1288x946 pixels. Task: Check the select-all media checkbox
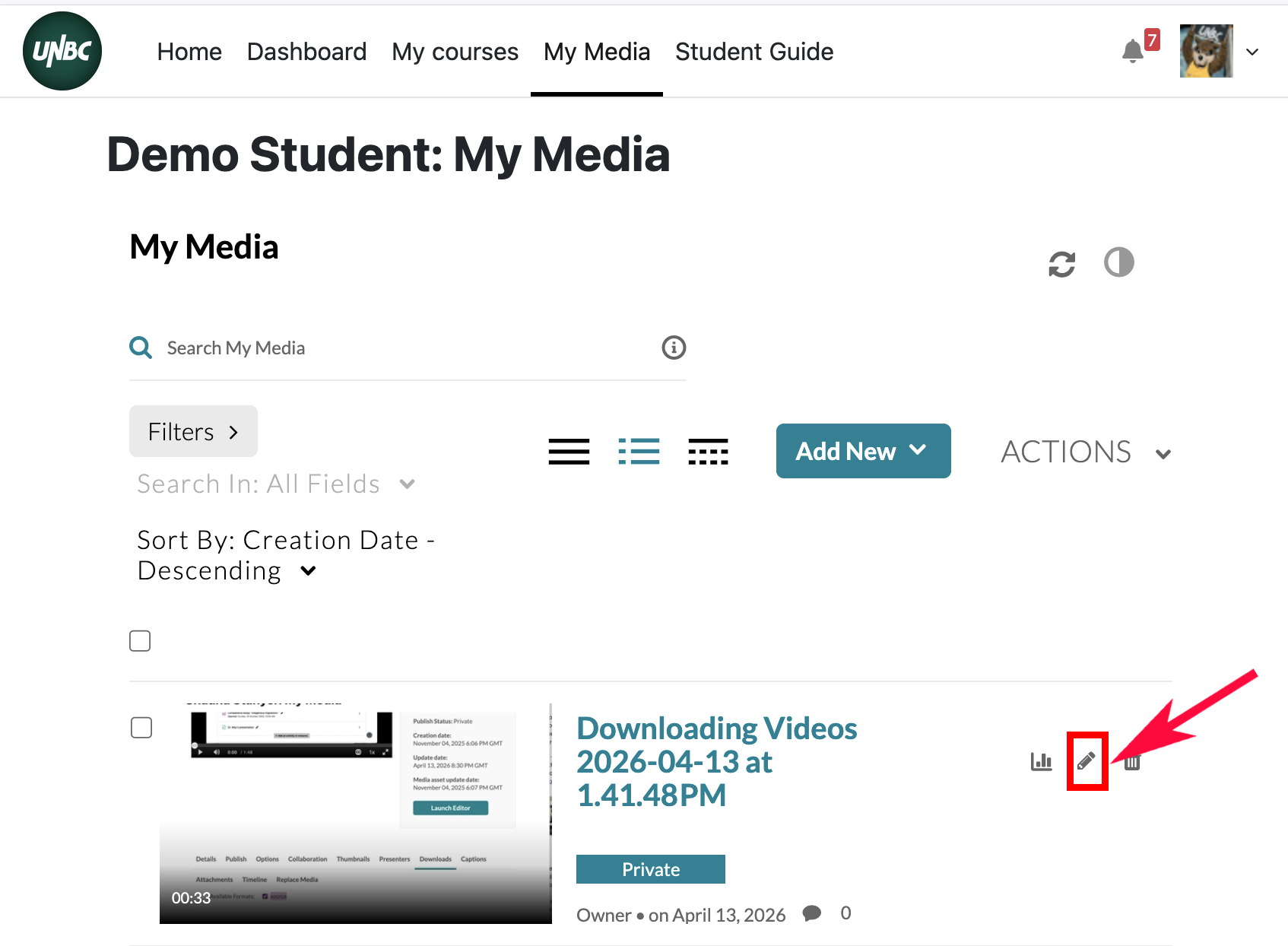click(x=140, y=641)
